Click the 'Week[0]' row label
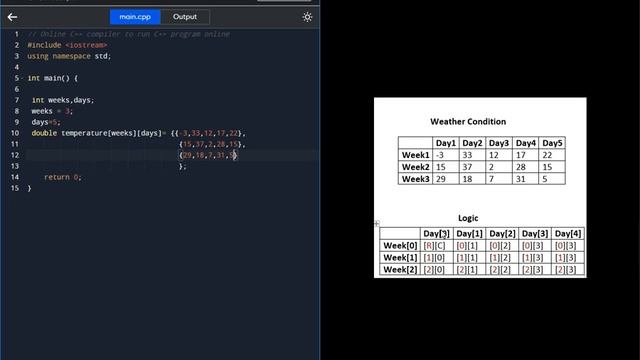 pyautogui.click(x=400, y=246)
